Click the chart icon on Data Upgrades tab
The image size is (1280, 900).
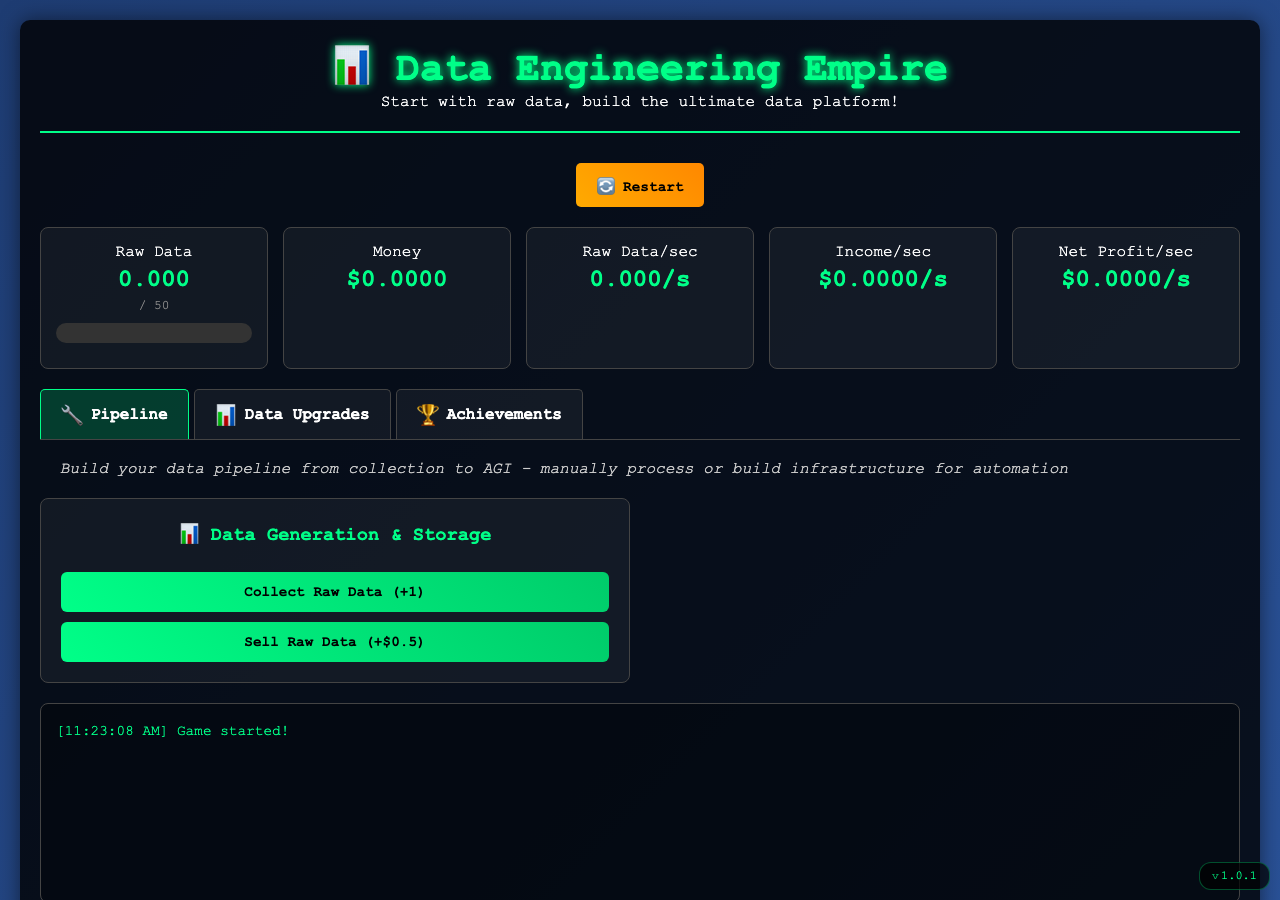[x=225, y=413]
